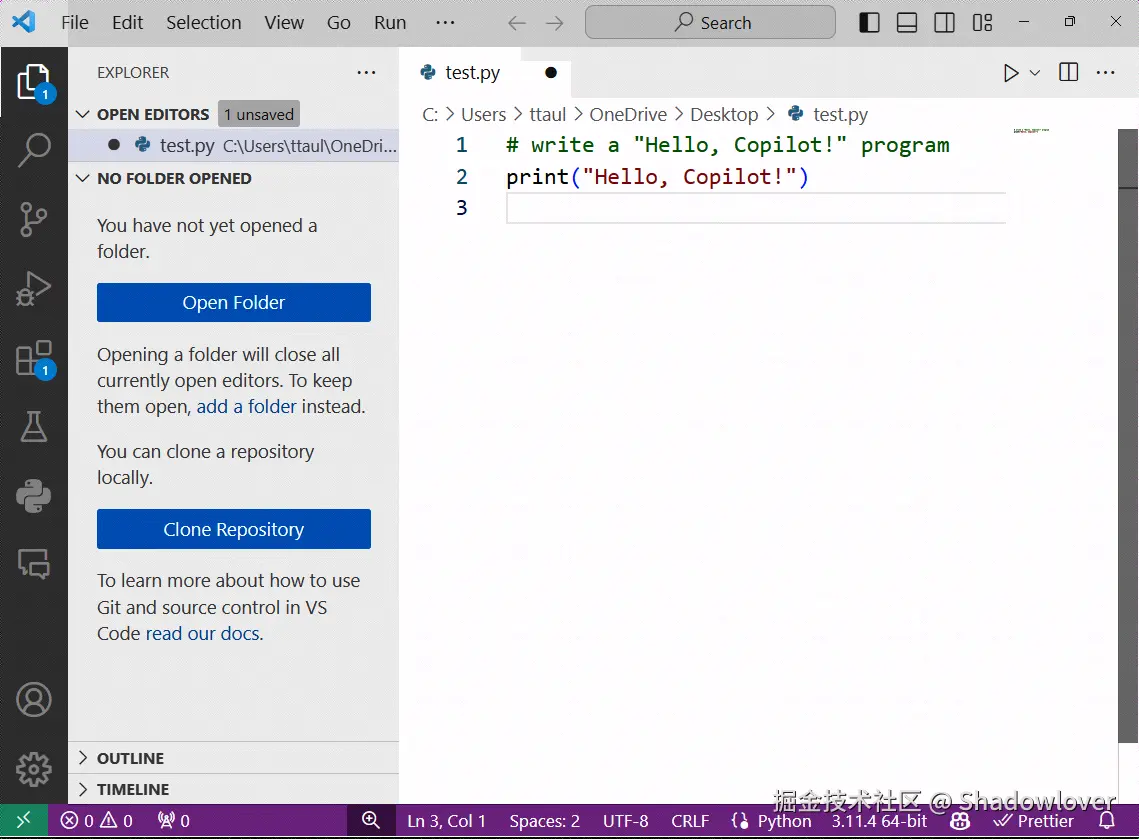Toggle the bottom Panel visibility
Viewport: 1139px width, 839px height.
pos(907,23)
